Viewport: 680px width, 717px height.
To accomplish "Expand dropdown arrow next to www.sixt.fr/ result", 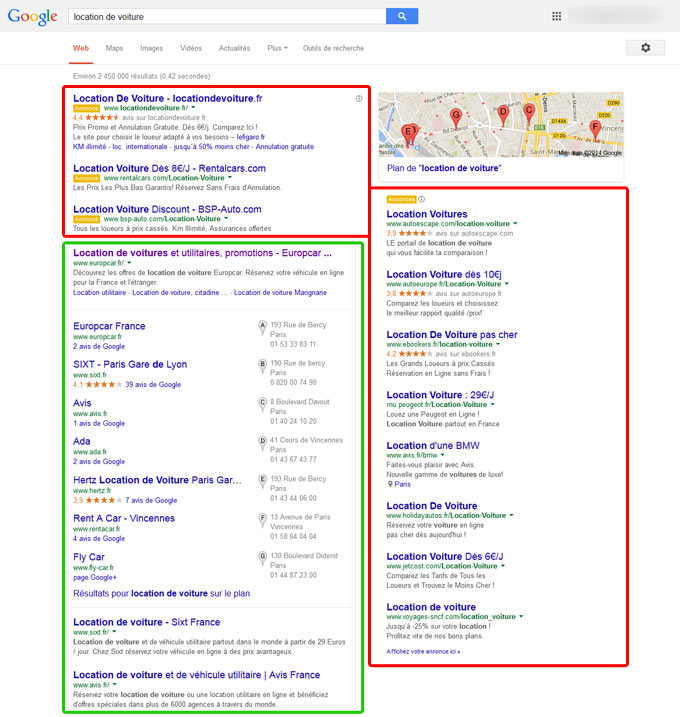I will (x=114, y=632).
